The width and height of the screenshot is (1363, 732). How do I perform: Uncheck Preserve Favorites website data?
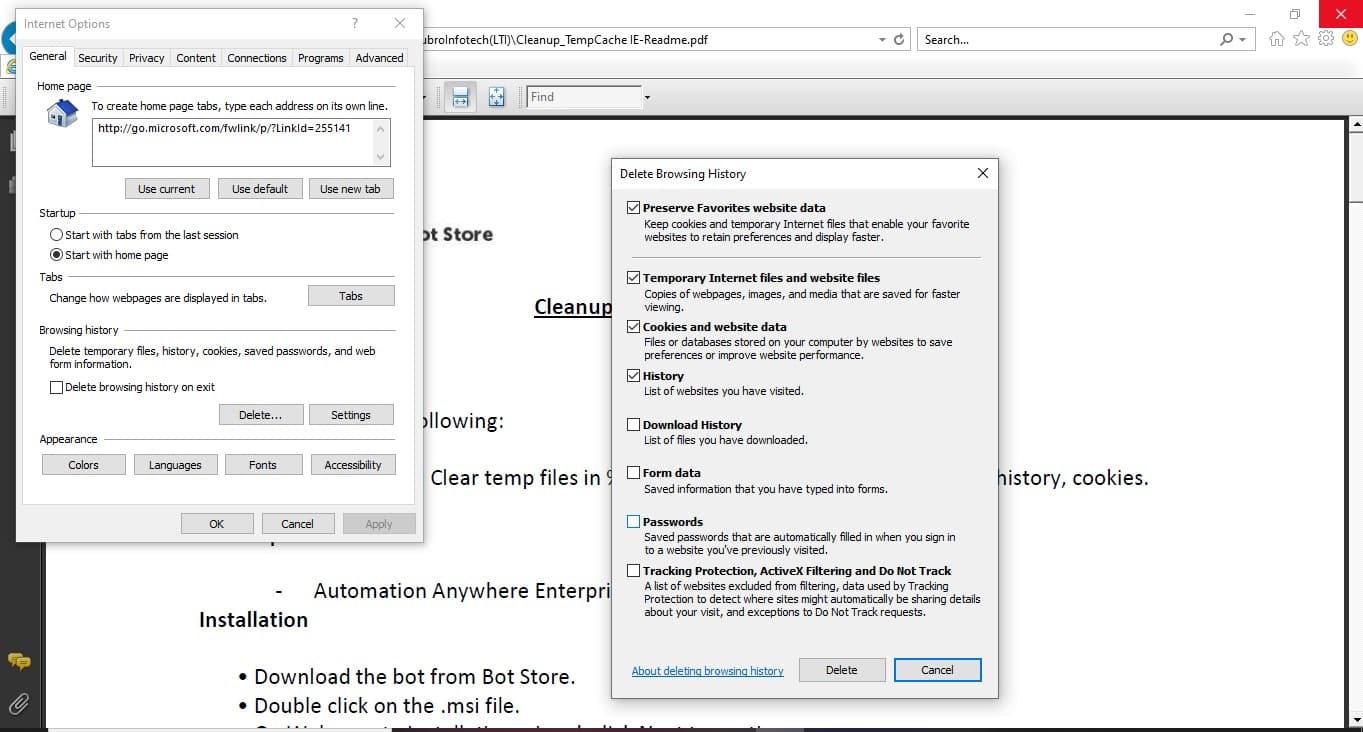[633, 208]
